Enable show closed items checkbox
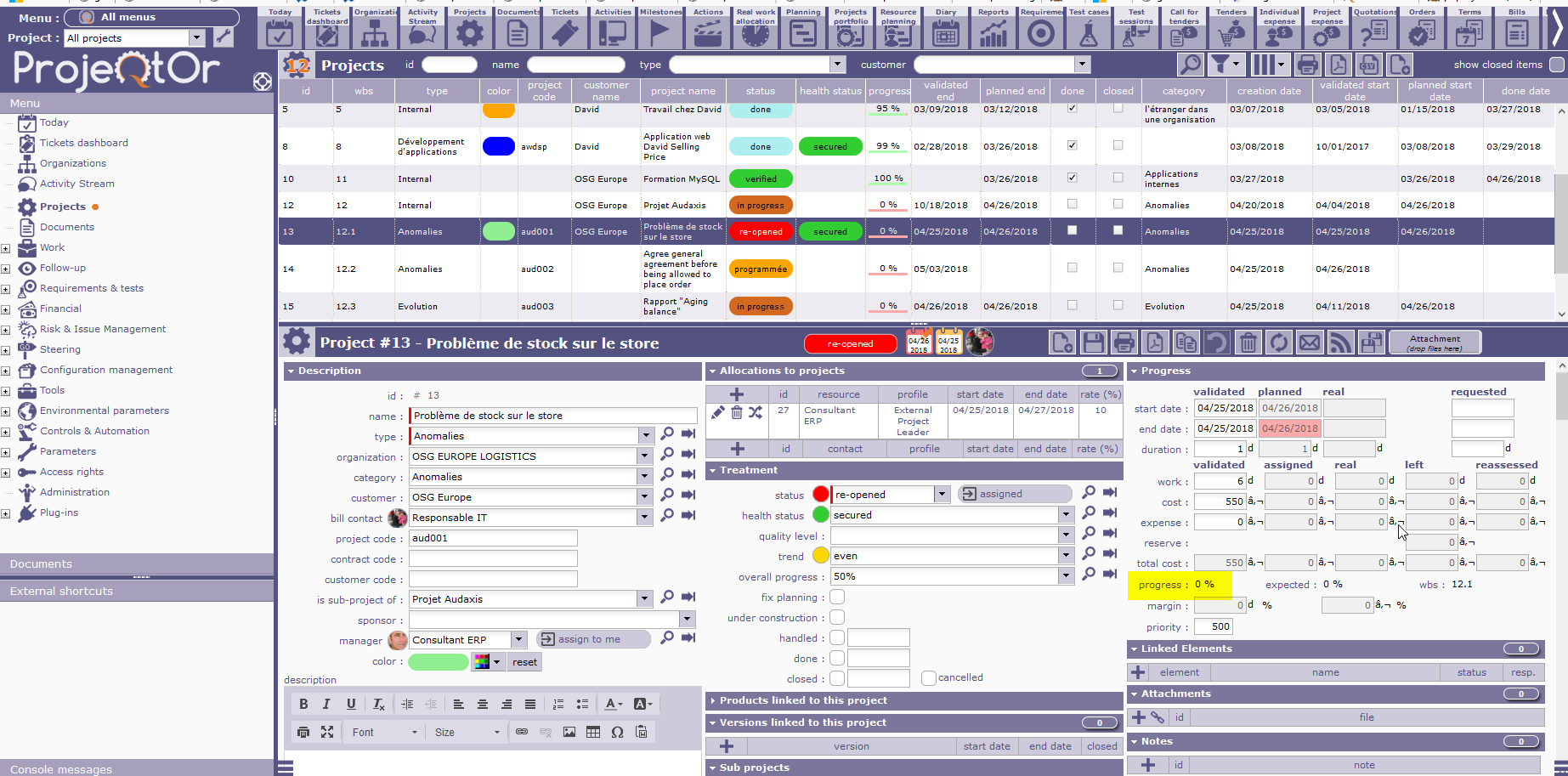Screen dimensions: 1568x776 pyautogui.click(x=1557, y=65)
